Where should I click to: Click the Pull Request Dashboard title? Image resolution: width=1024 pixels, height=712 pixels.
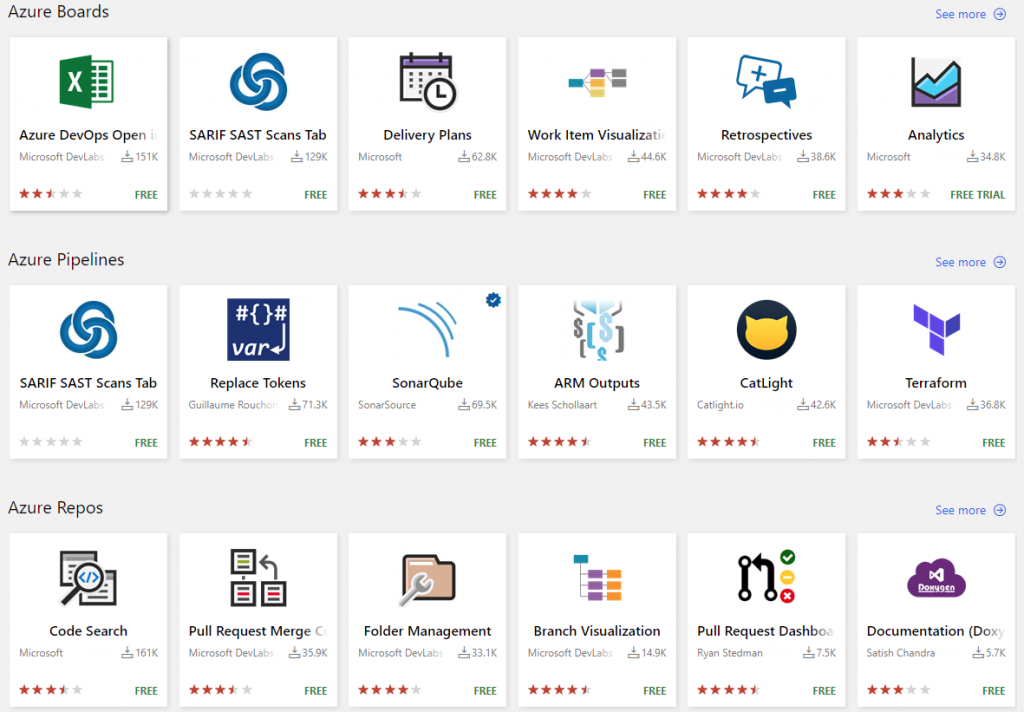point(765,631)
